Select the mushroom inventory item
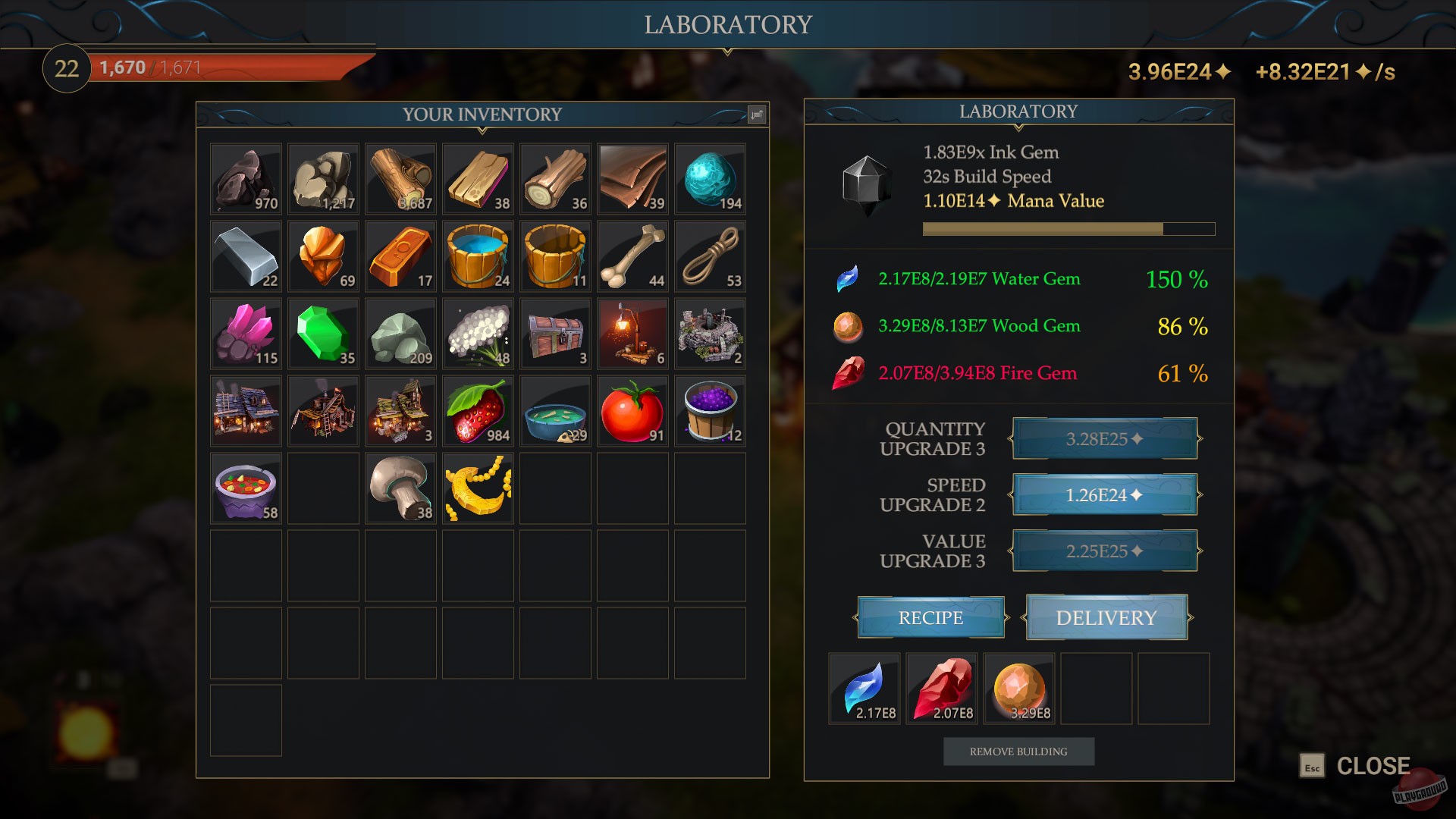Image resolution: width=1456 pixels, height=819 pixels. [x=400, y=488]
